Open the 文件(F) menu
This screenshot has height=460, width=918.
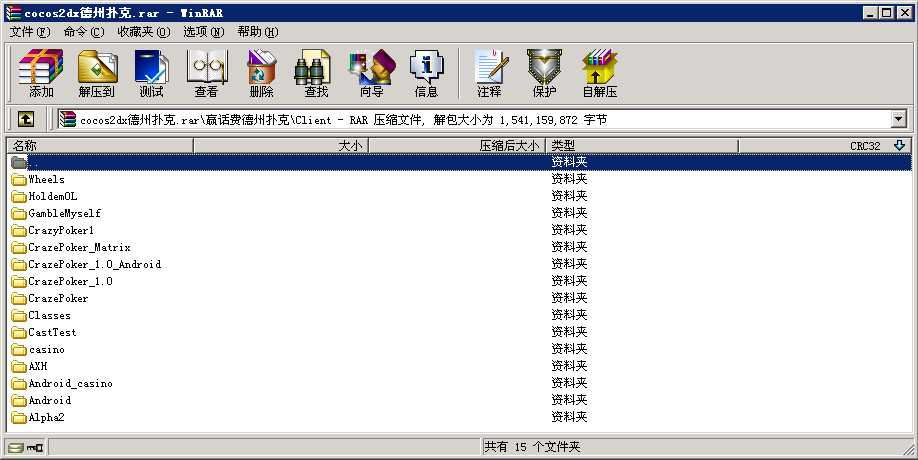30,32
